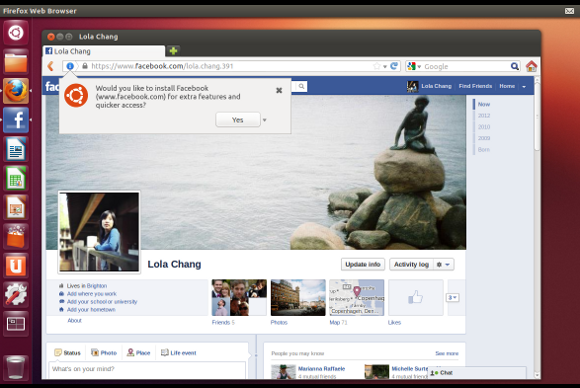Jump to 2012 in timeline navigator

[484, 115]
